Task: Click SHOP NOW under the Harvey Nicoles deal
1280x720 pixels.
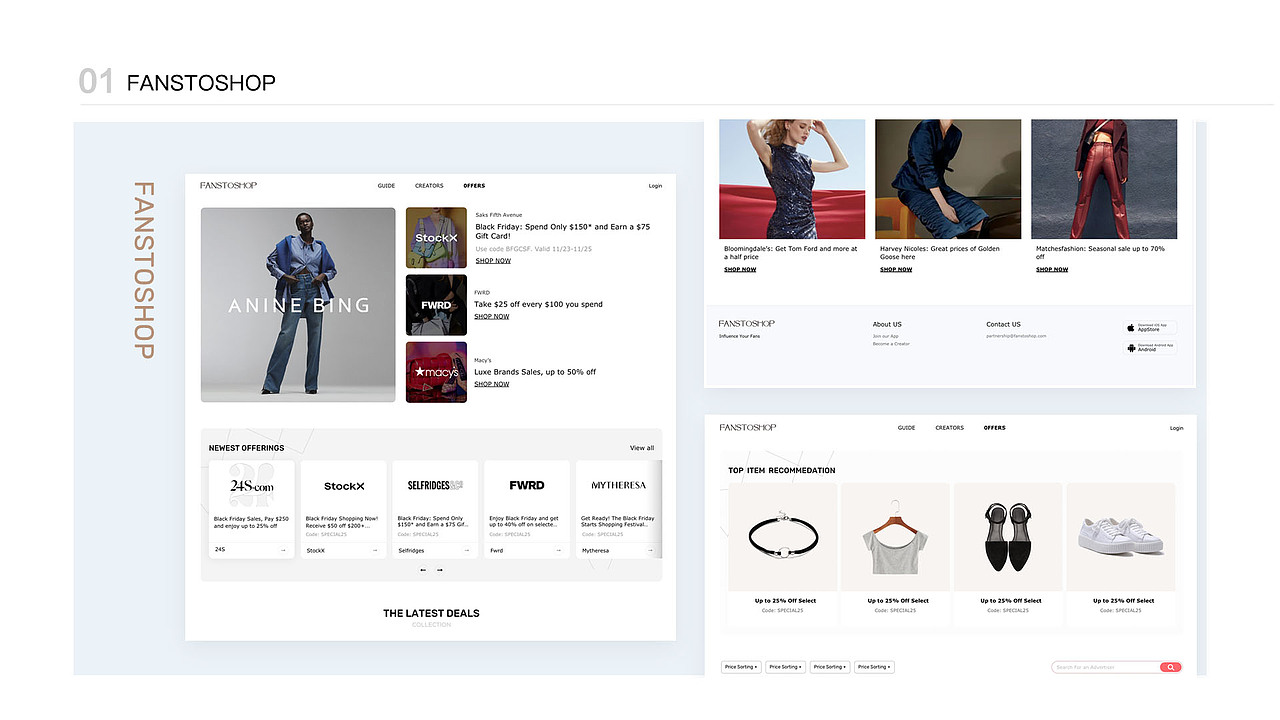Action: [896, 270]
